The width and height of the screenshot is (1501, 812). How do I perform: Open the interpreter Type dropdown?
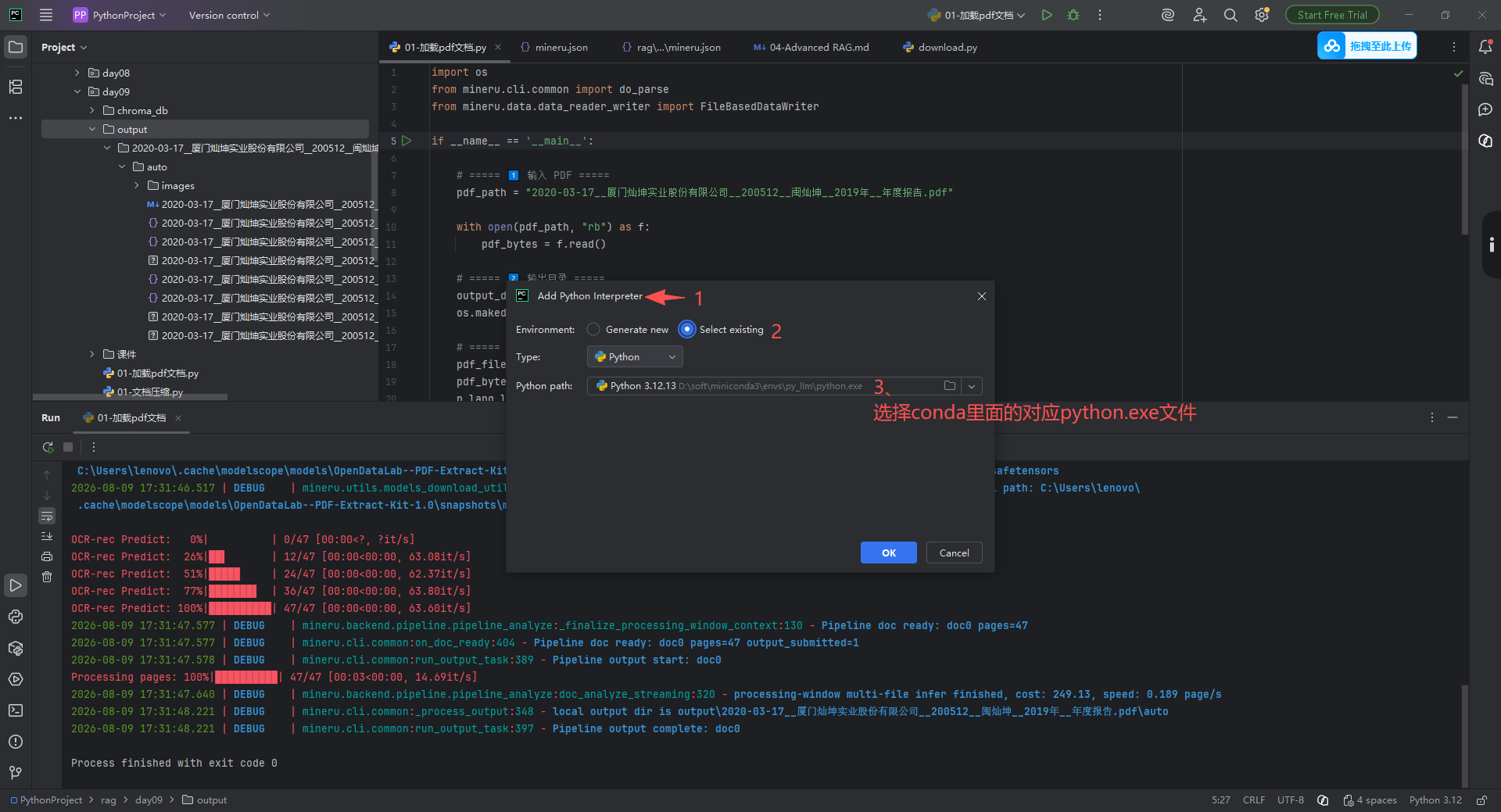click(x=635, y=356)
